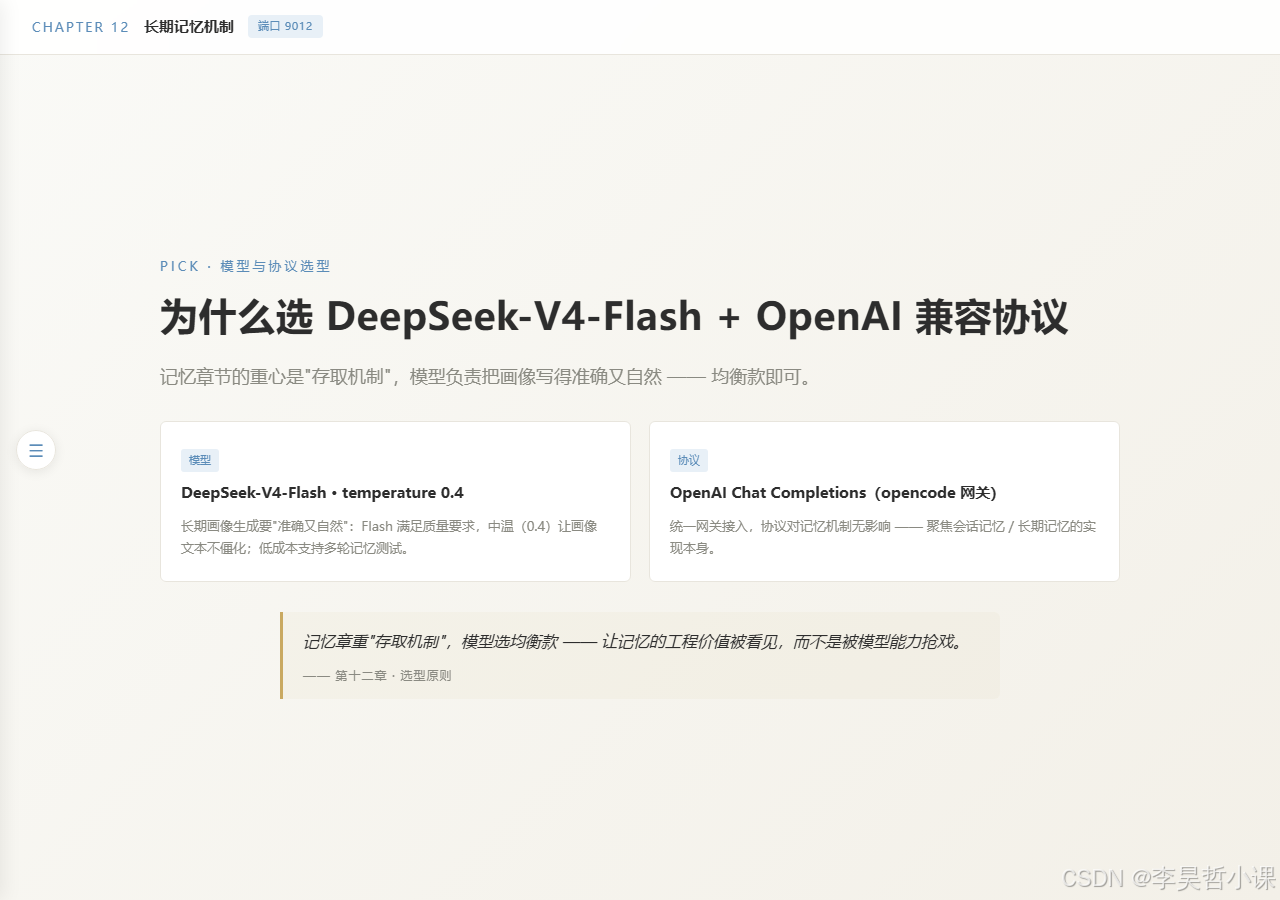Click the description starting with 长期画像生成要
The height and width of the screenshot is (900, 1280).
coord(389,537)
